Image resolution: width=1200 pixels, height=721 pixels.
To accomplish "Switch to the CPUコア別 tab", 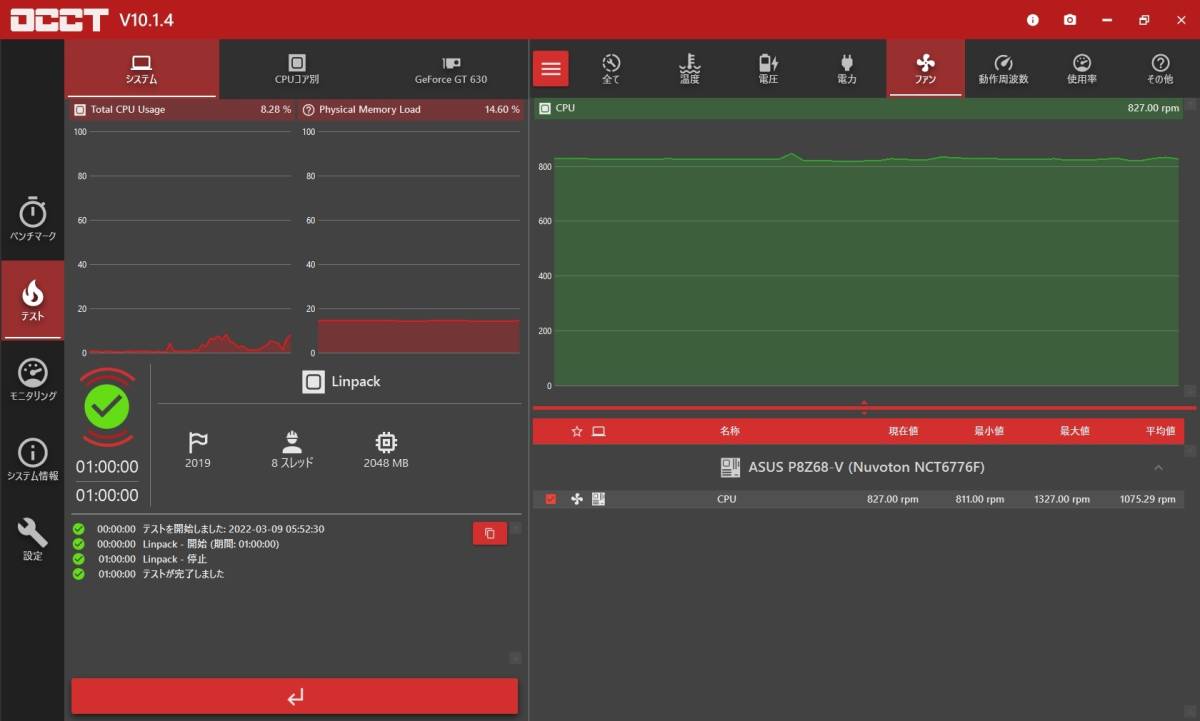I will 297,68.
